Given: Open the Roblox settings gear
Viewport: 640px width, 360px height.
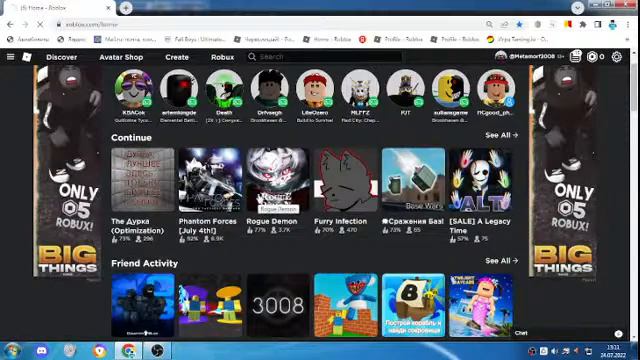Looking at the screenshot, I should (x=616, y=57).
